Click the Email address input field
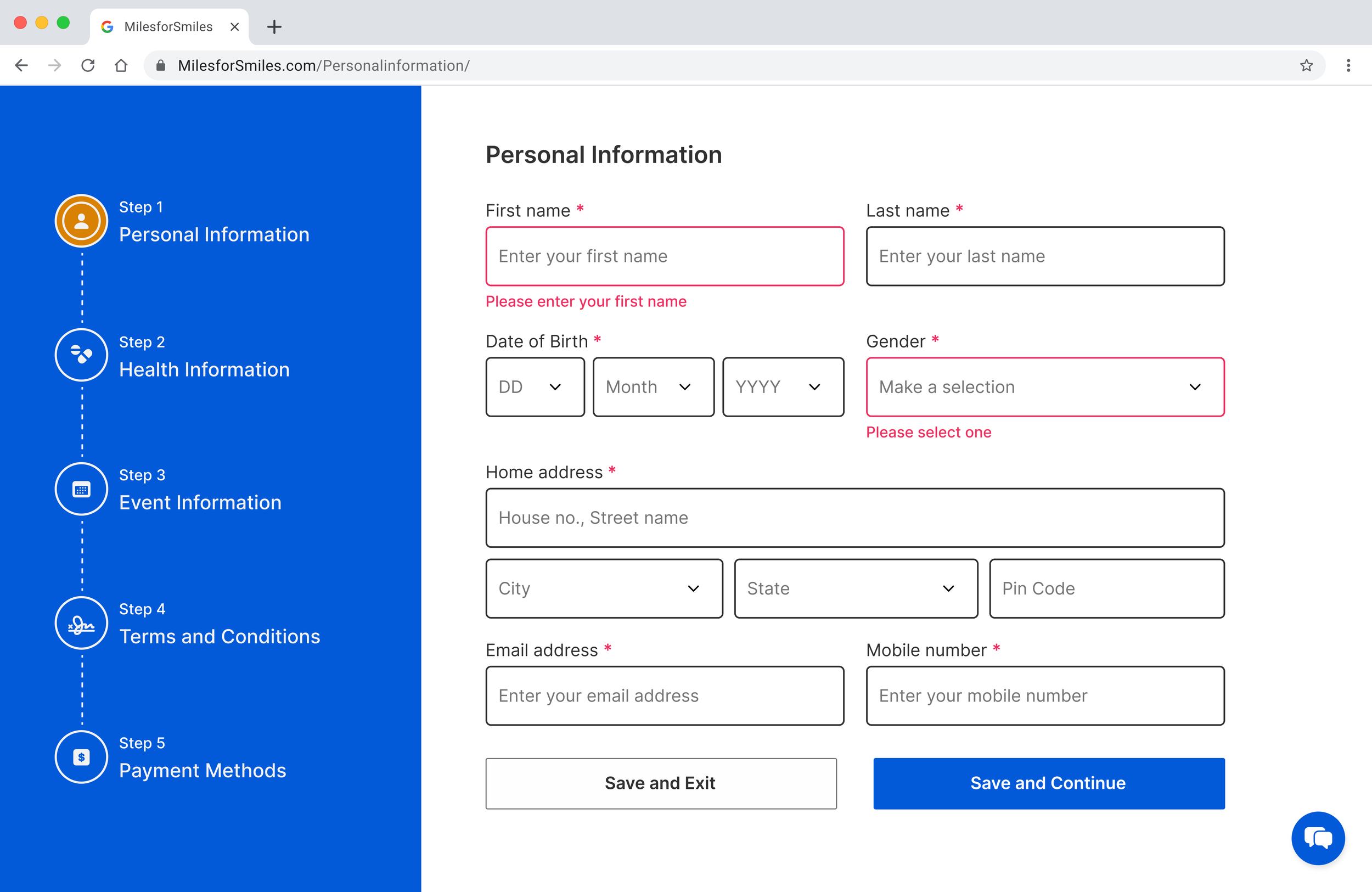Viewport: 1372px width, 892px height. 665,695
